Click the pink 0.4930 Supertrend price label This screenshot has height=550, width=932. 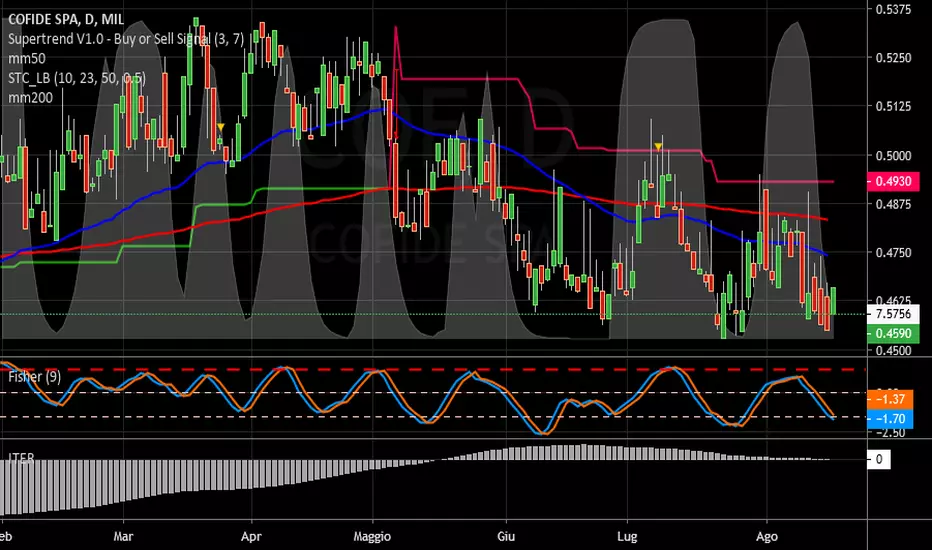pyautogui.click(x=895, y=181)
